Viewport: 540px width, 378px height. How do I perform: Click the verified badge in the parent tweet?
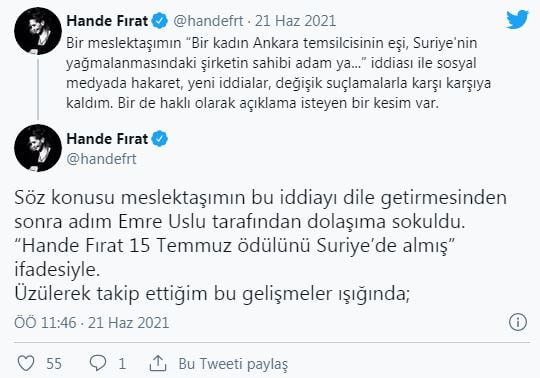point(160,21)
